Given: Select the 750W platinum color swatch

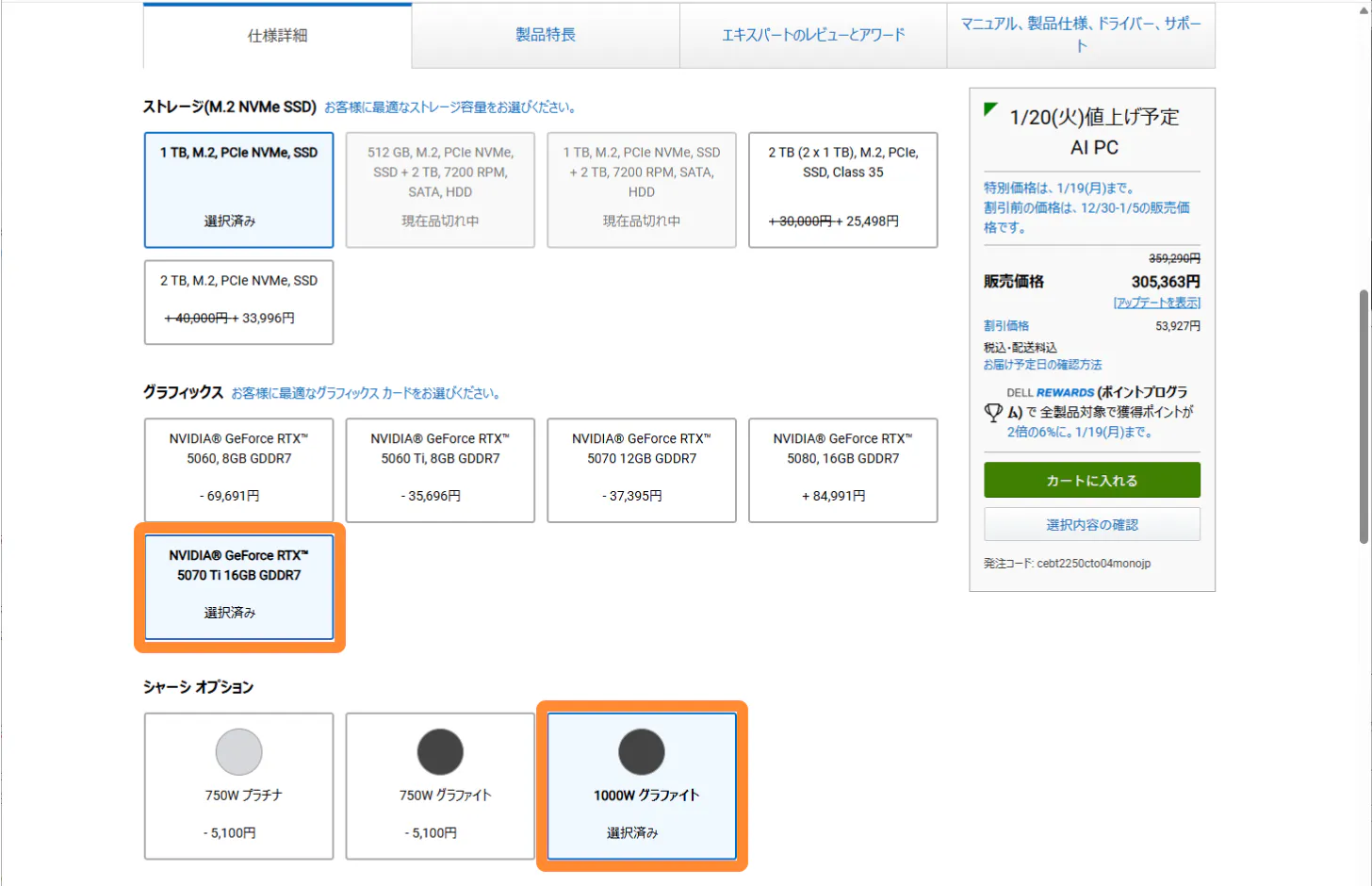Looking at the screenshot, I should click(238, 752).
